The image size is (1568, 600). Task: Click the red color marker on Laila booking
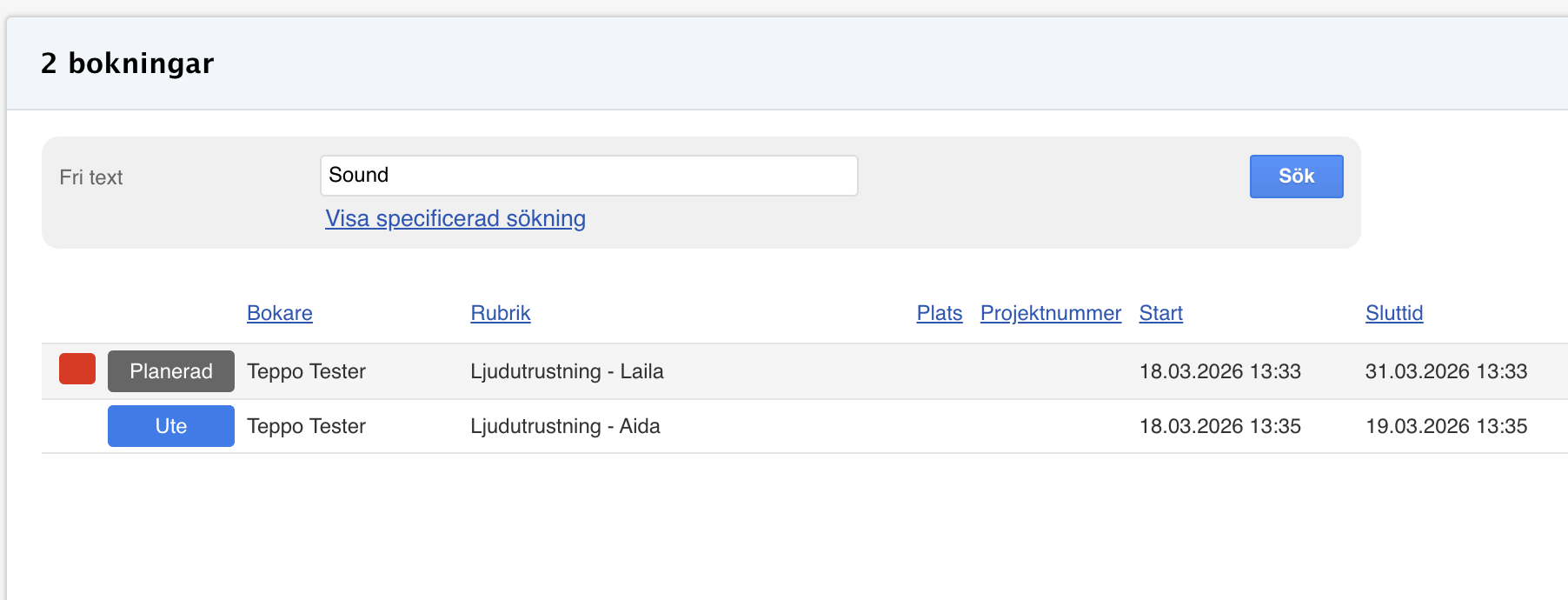[77, 370]
